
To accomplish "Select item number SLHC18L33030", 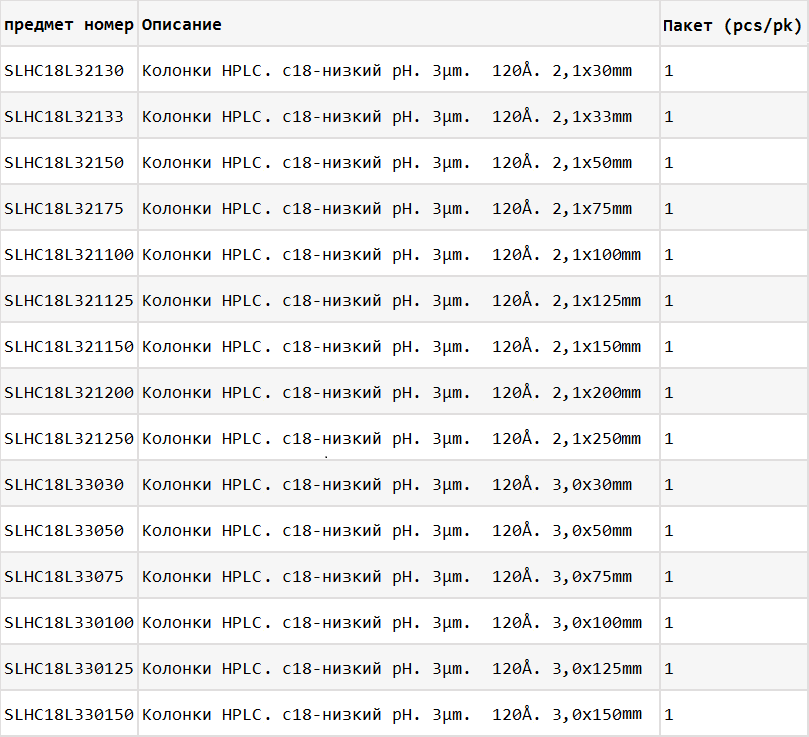I will tap(64, 484).
